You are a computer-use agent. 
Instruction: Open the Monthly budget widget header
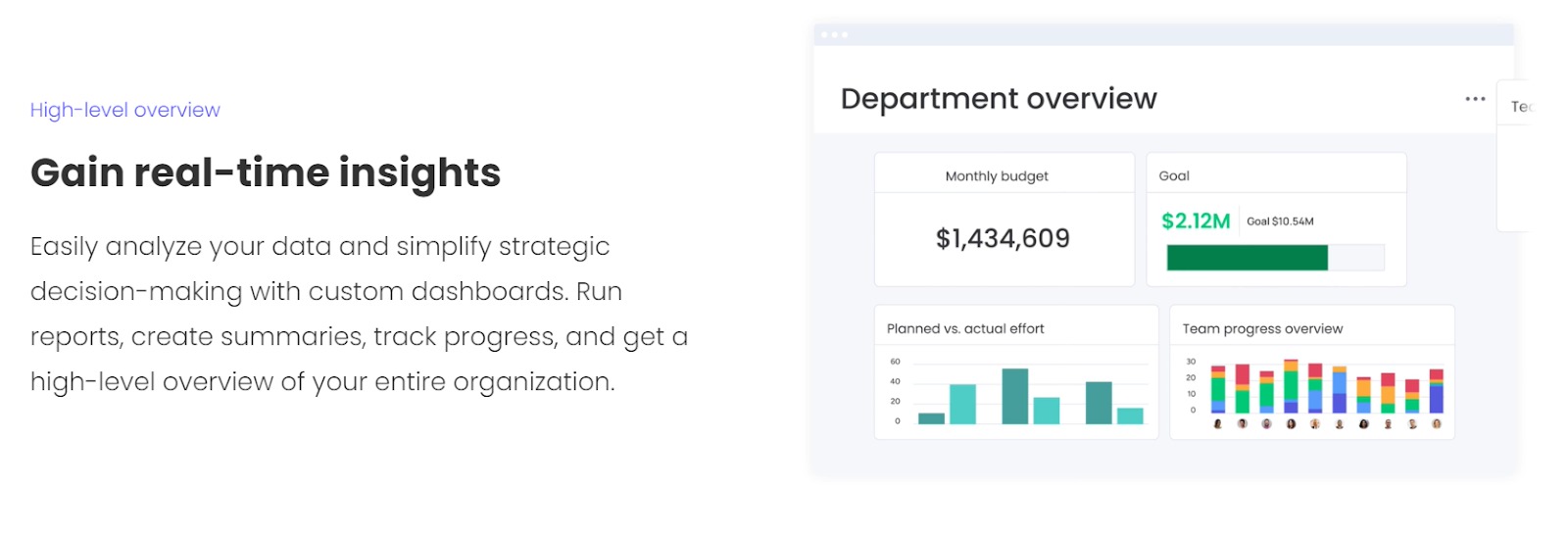[x=997, y=176]
